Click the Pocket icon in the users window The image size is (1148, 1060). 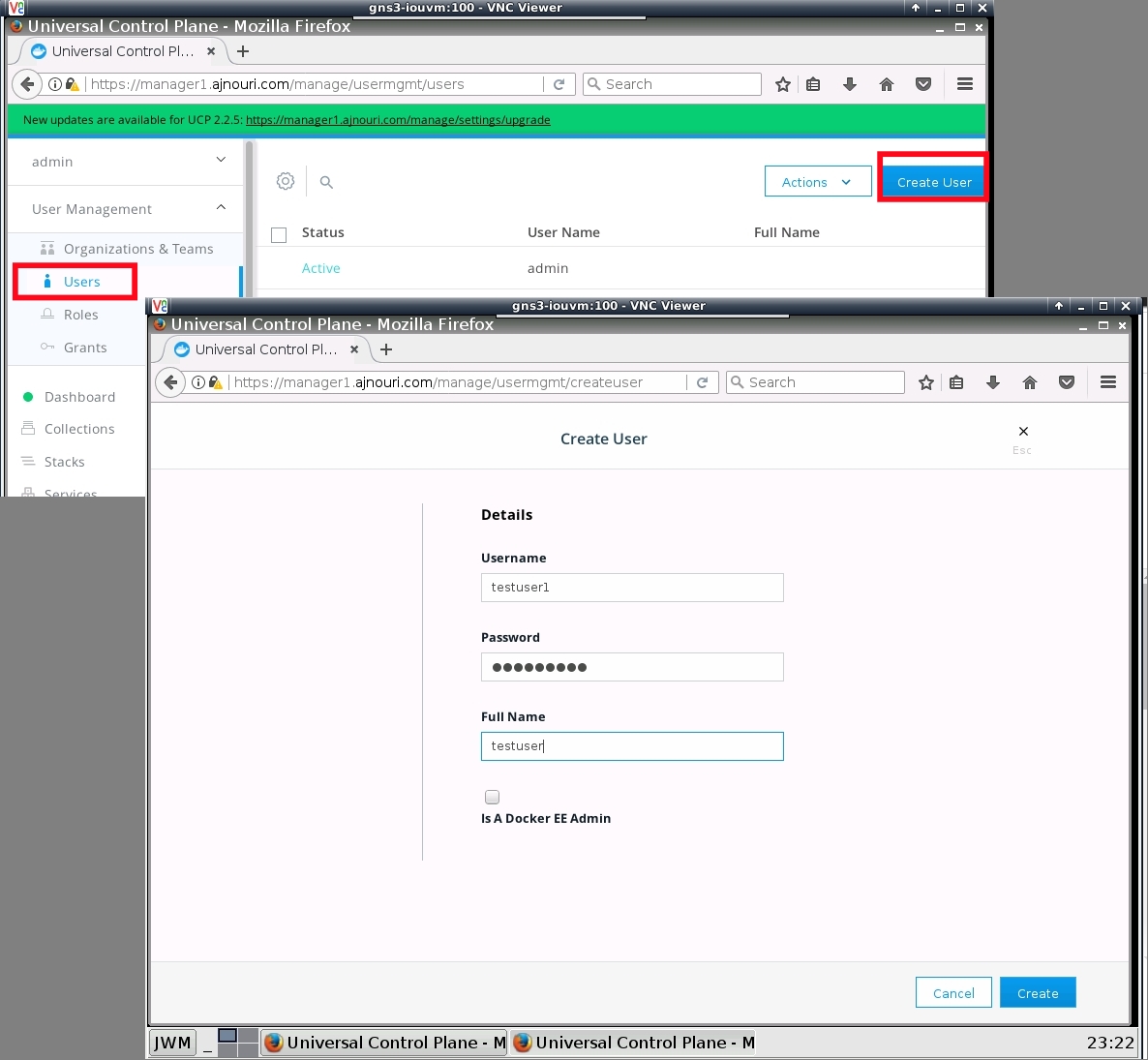pyautogui.click(x=923, y=84)
